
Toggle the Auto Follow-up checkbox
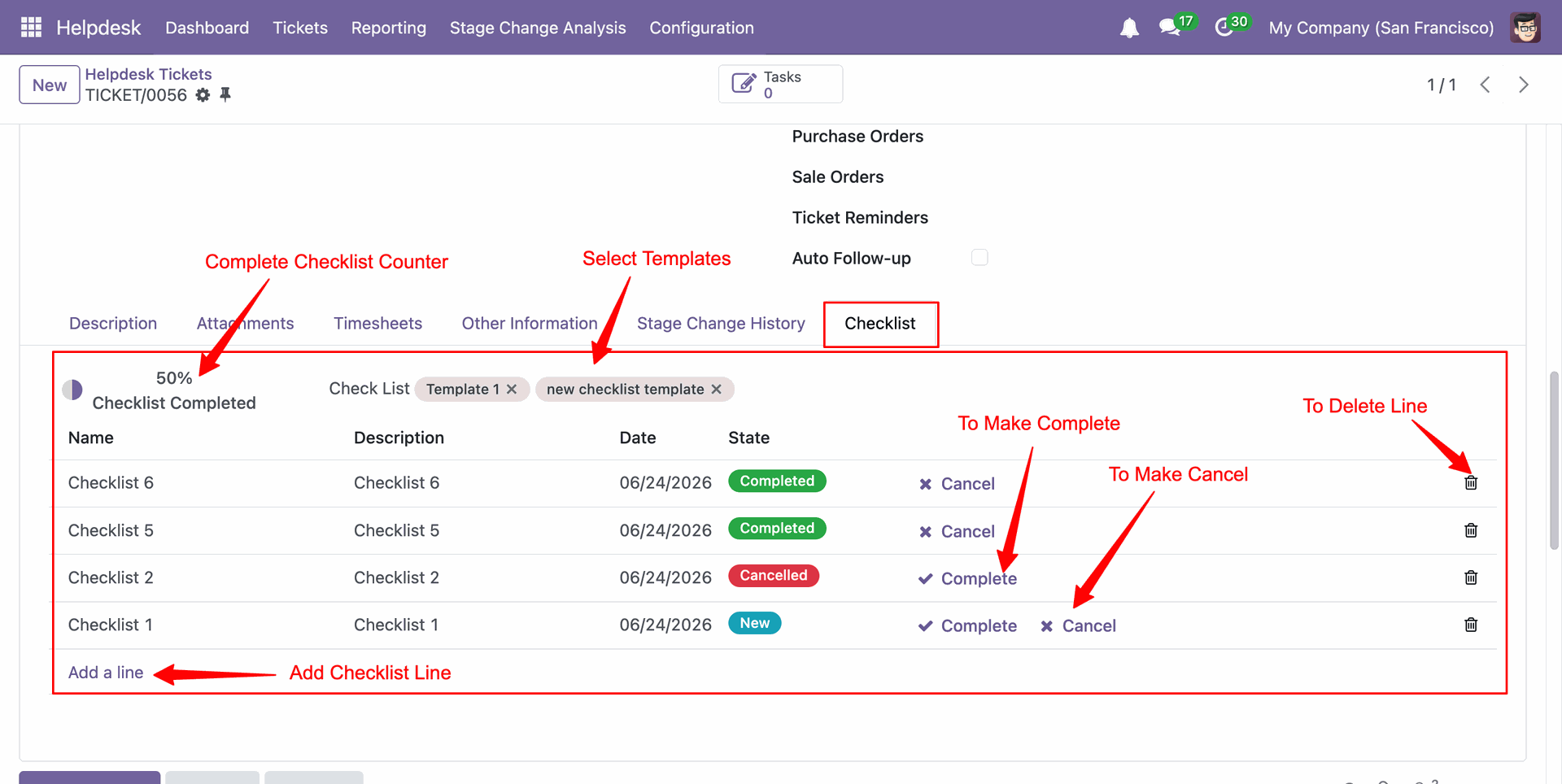pos(980,258)
